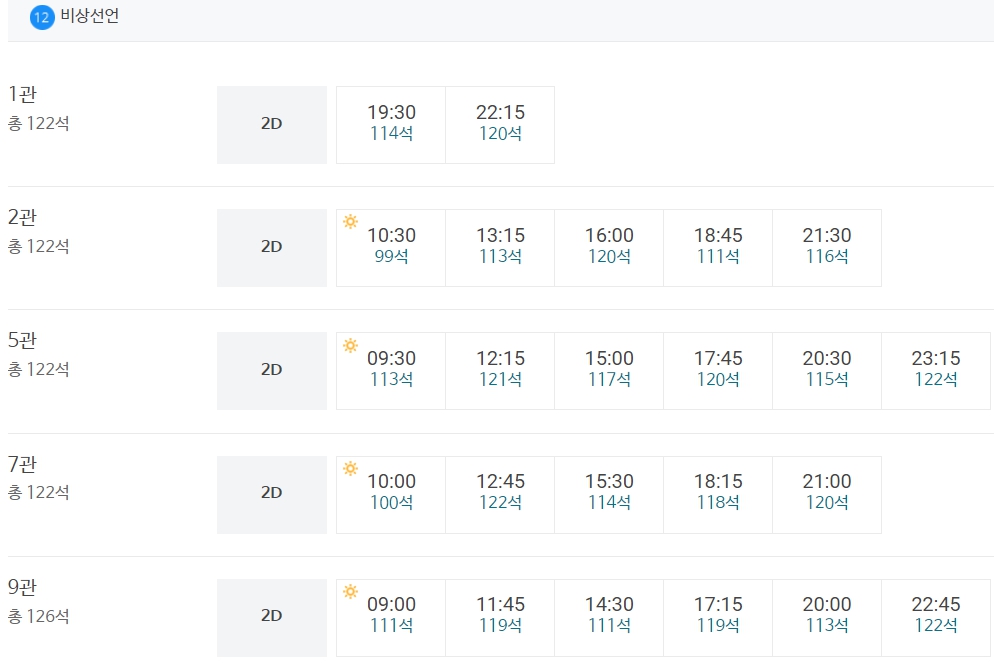Choose the 10:30 showing with 99 seats
The width and height of the screenshot is (994, 663).
(391, 248)
